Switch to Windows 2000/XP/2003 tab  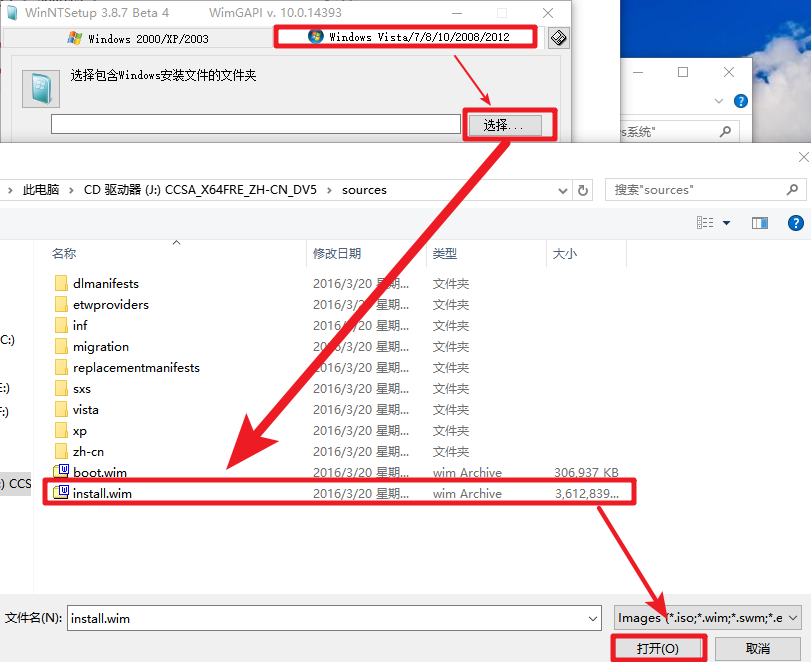click(x=143, y=36)
